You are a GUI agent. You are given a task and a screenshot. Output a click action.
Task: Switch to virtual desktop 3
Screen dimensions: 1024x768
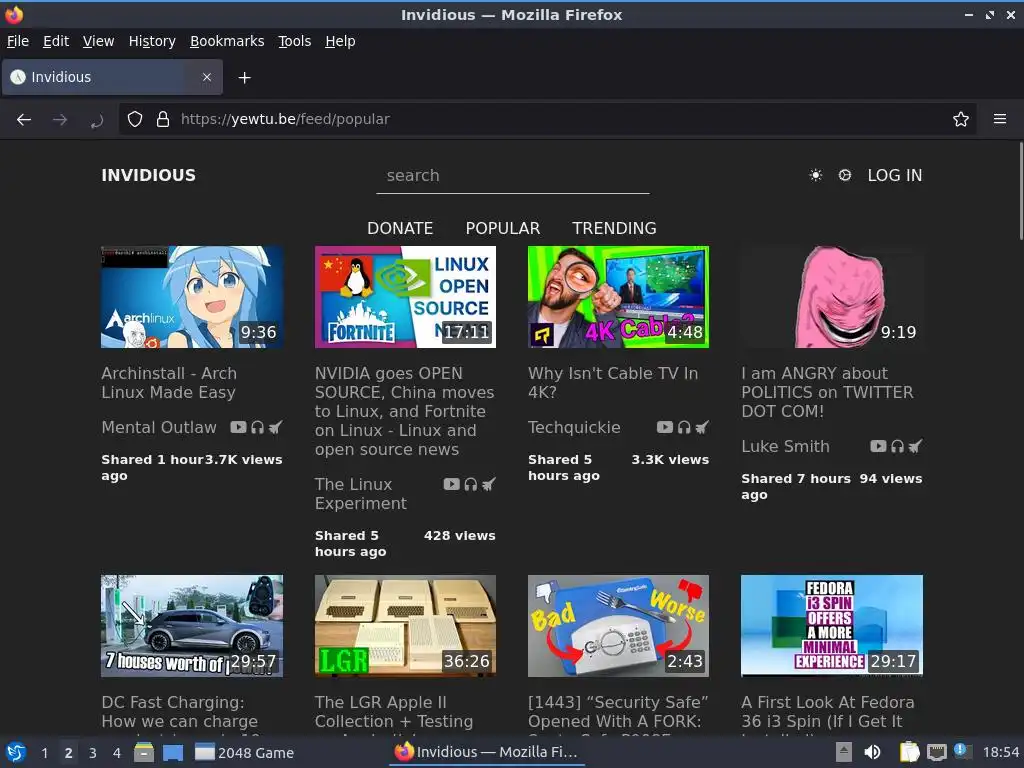[93, 753]
